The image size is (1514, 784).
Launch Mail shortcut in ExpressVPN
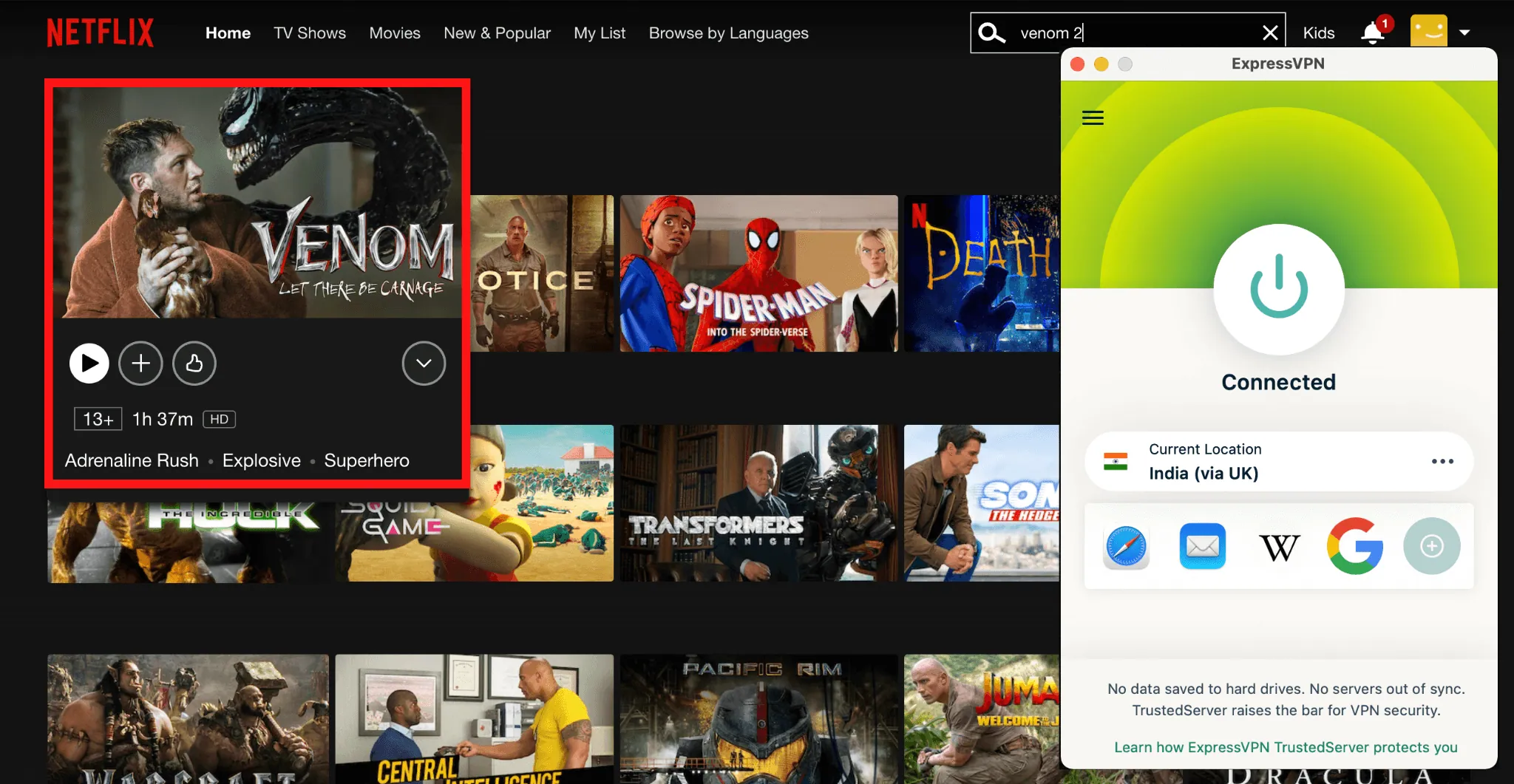(x=1202, y=547)
